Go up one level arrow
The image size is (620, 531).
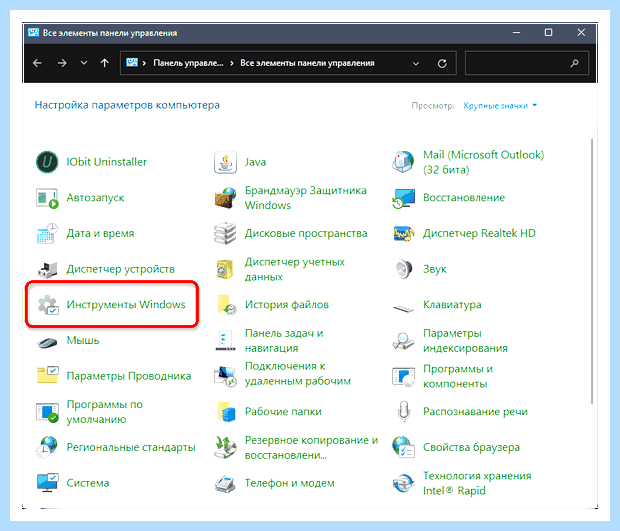[104, 63]
